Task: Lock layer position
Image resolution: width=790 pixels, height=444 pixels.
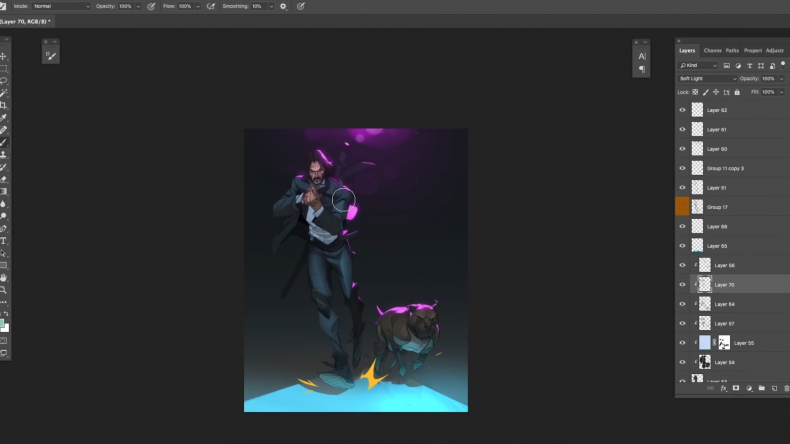Action: [x=716, y=92]
